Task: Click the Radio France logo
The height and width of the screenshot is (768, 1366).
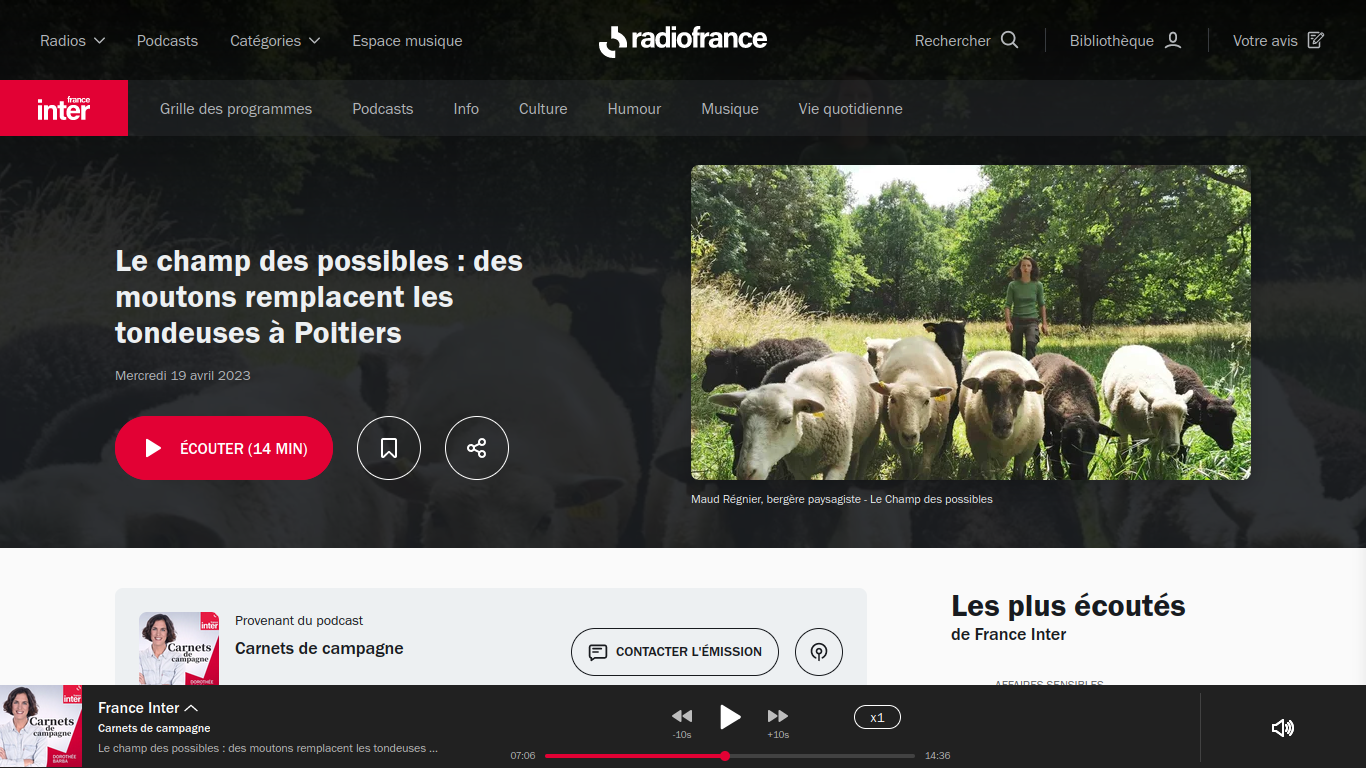Action: click(x=683, y=40)
